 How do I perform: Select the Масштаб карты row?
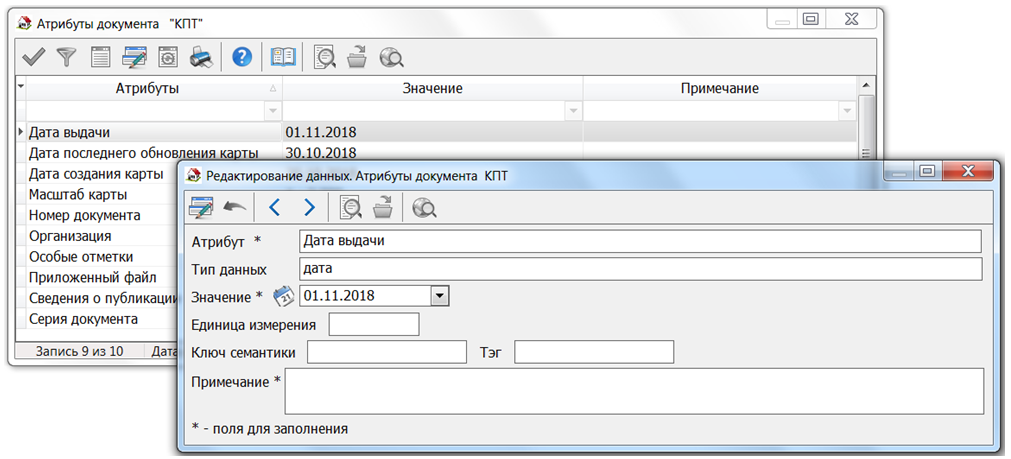coord(78,194)
